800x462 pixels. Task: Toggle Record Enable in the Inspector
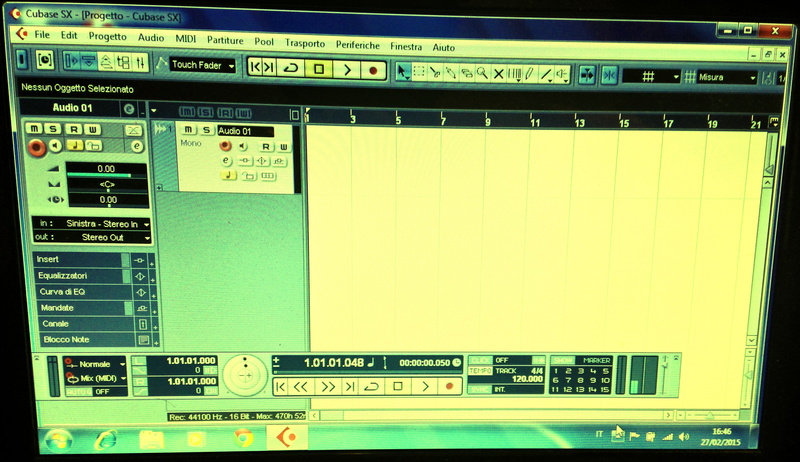[x=36, y=147]
